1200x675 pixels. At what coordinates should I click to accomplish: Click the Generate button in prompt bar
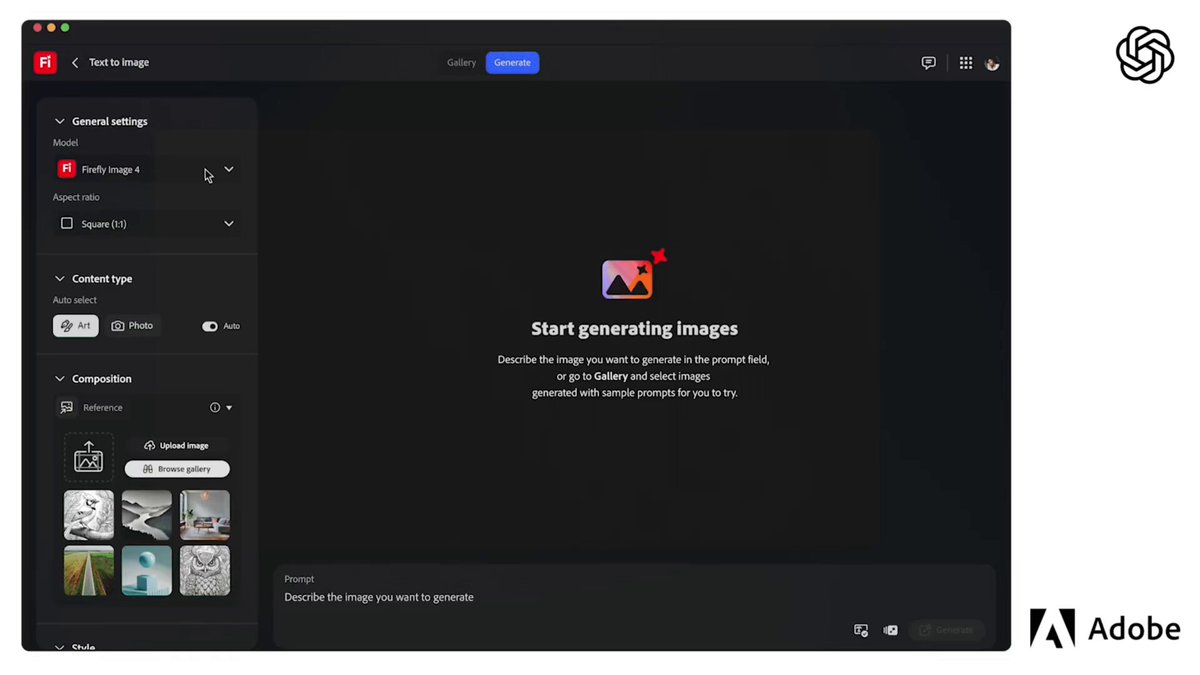(946, 630)
